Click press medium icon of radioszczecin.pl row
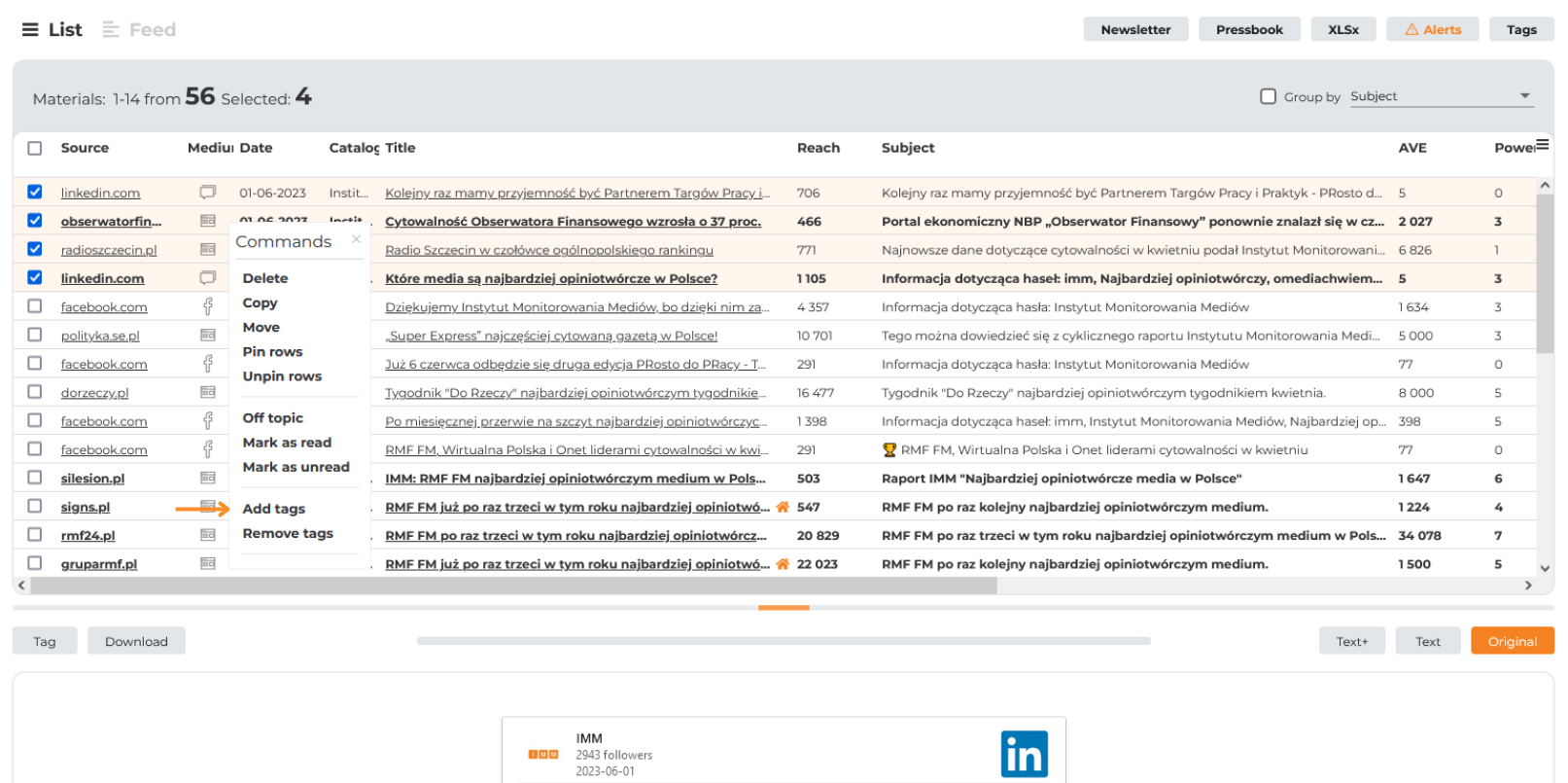The width and height of the screenshot is (1568, 783). click(x=208, y=250)
